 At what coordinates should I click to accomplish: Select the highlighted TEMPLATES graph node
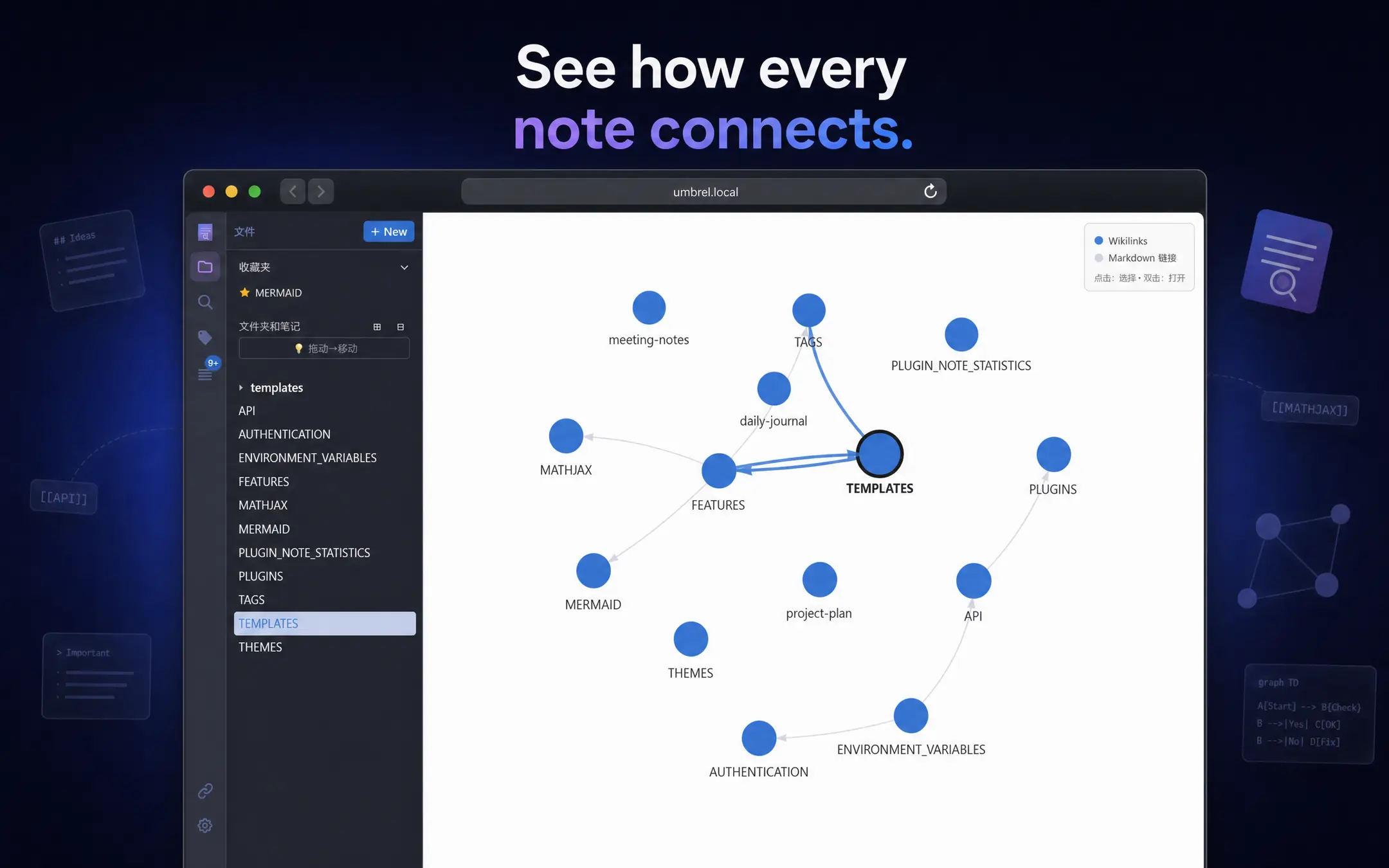[880, 454]
